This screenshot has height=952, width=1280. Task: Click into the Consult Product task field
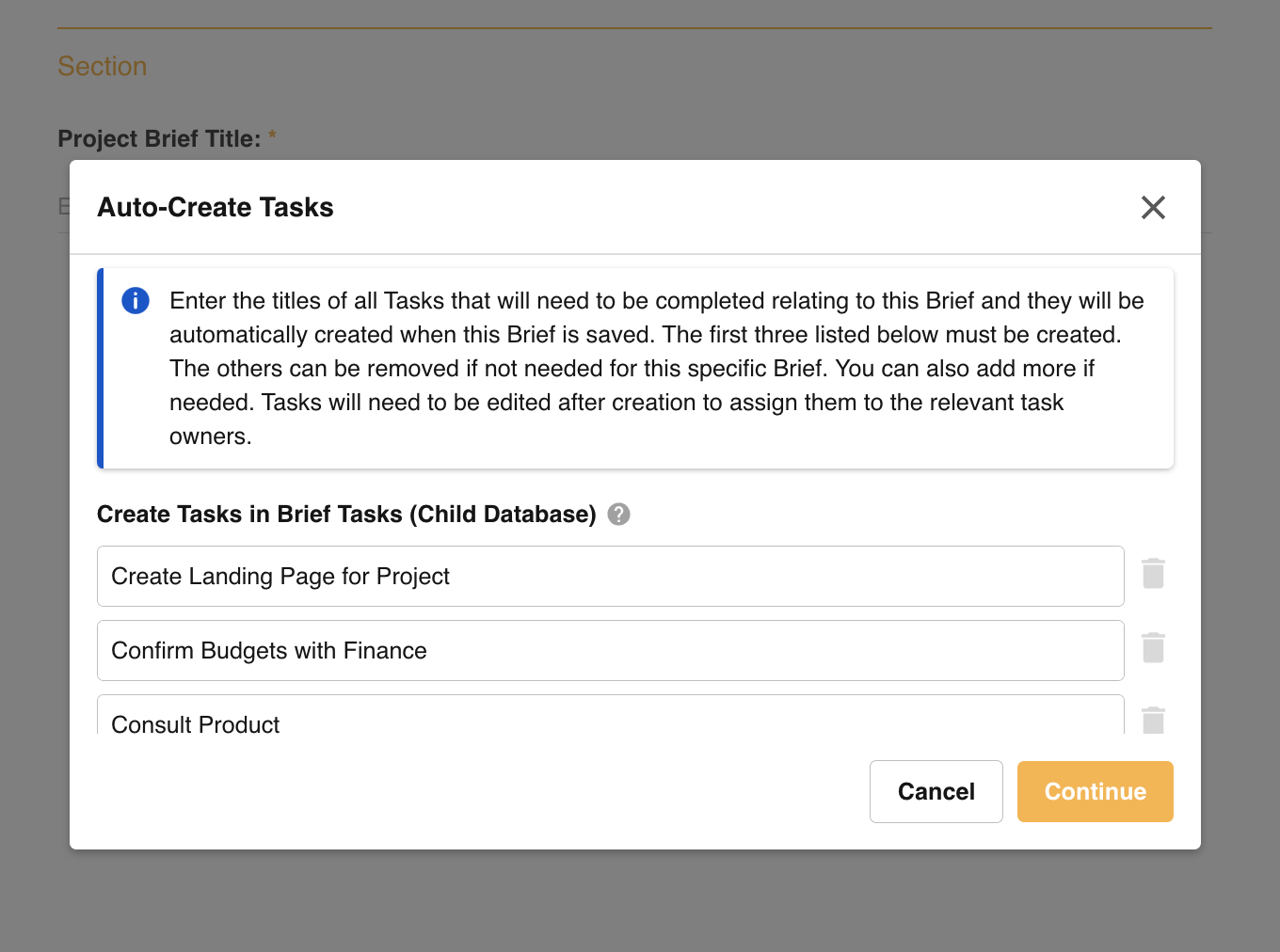(610, 720)
